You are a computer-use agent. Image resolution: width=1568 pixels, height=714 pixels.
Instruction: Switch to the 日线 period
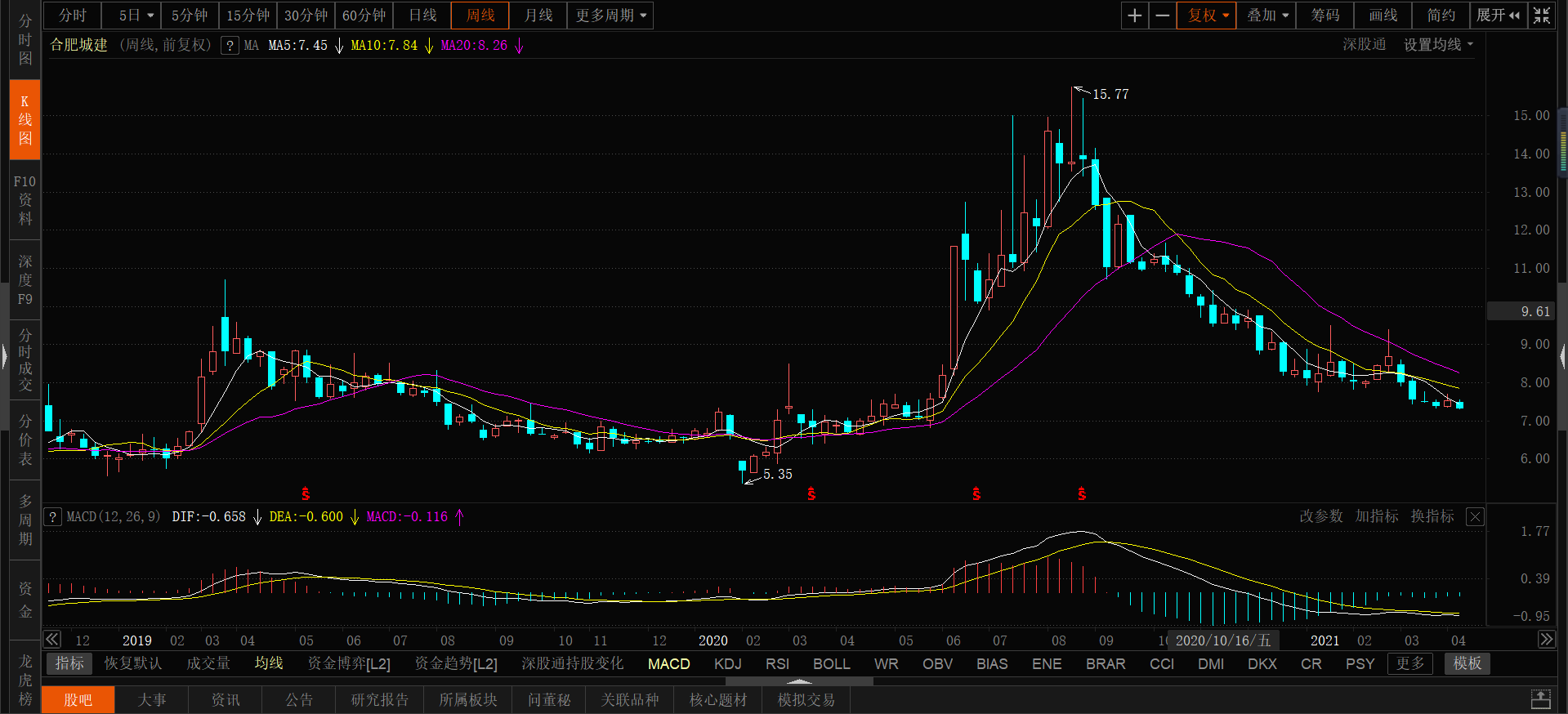(x=422, y=16)
